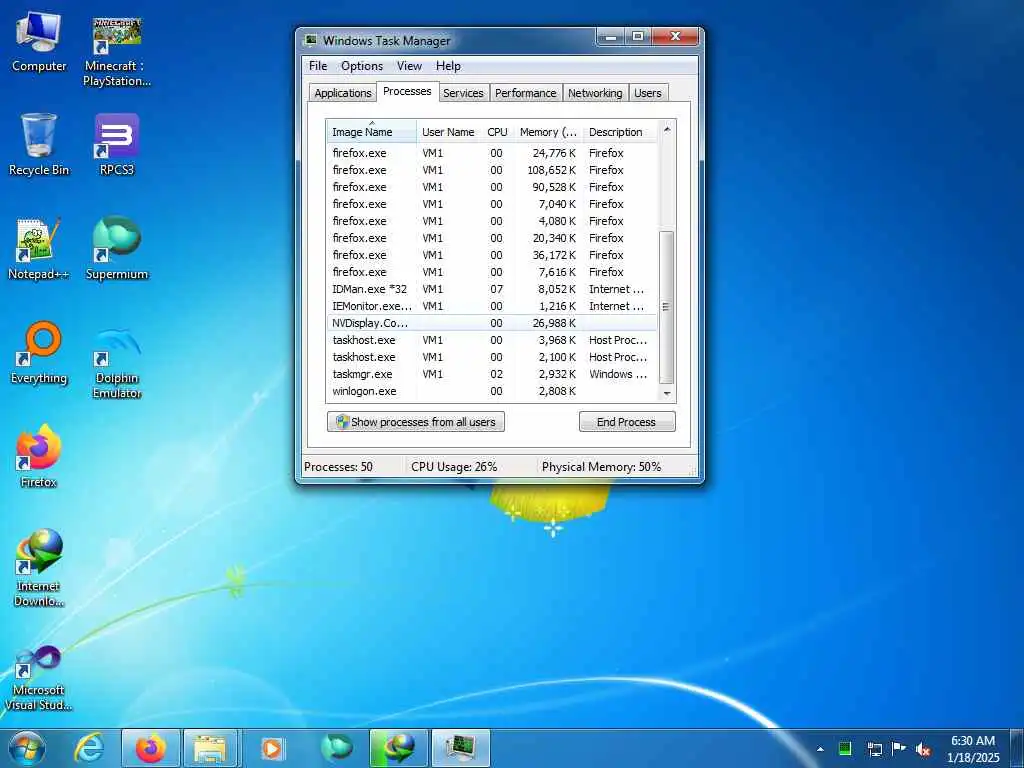
Task: Open Supermium from the taskbar
Action: [337, 748]
